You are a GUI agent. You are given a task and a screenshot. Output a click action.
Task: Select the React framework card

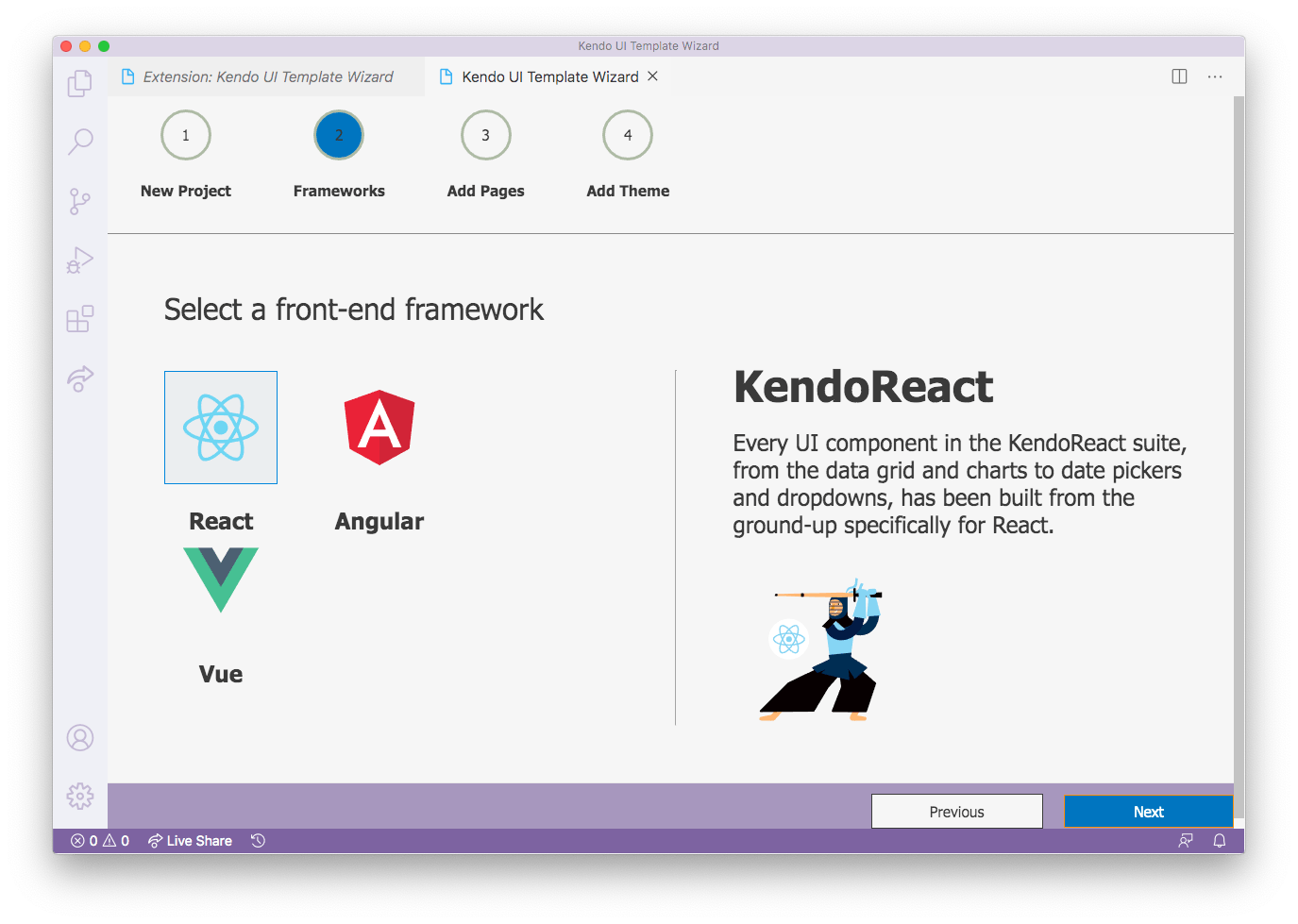point(220,428)
